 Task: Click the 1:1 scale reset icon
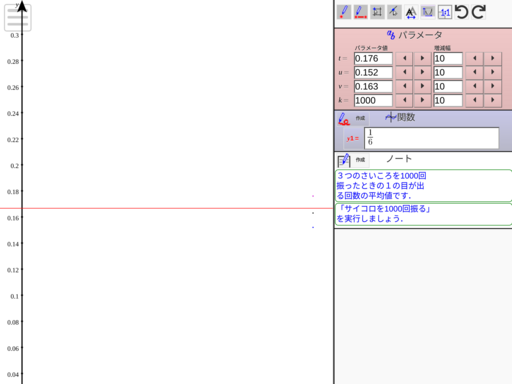(445, 12)
